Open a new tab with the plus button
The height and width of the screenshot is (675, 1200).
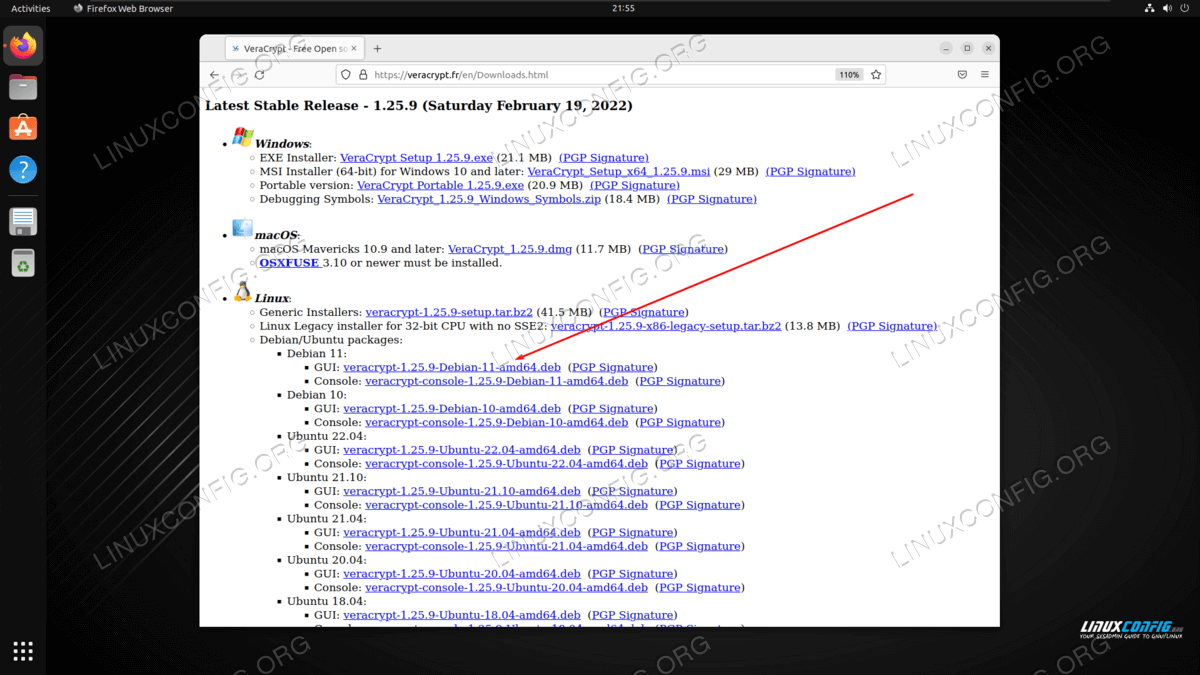(377, 48)
